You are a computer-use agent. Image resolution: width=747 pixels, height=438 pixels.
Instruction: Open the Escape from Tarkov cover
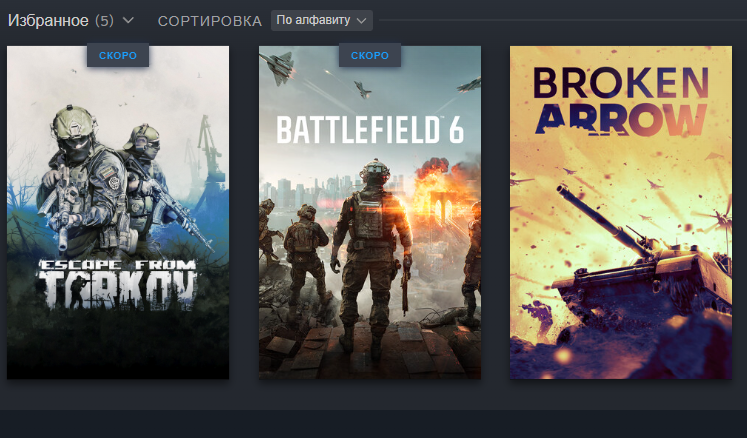(x=118, y=213)
